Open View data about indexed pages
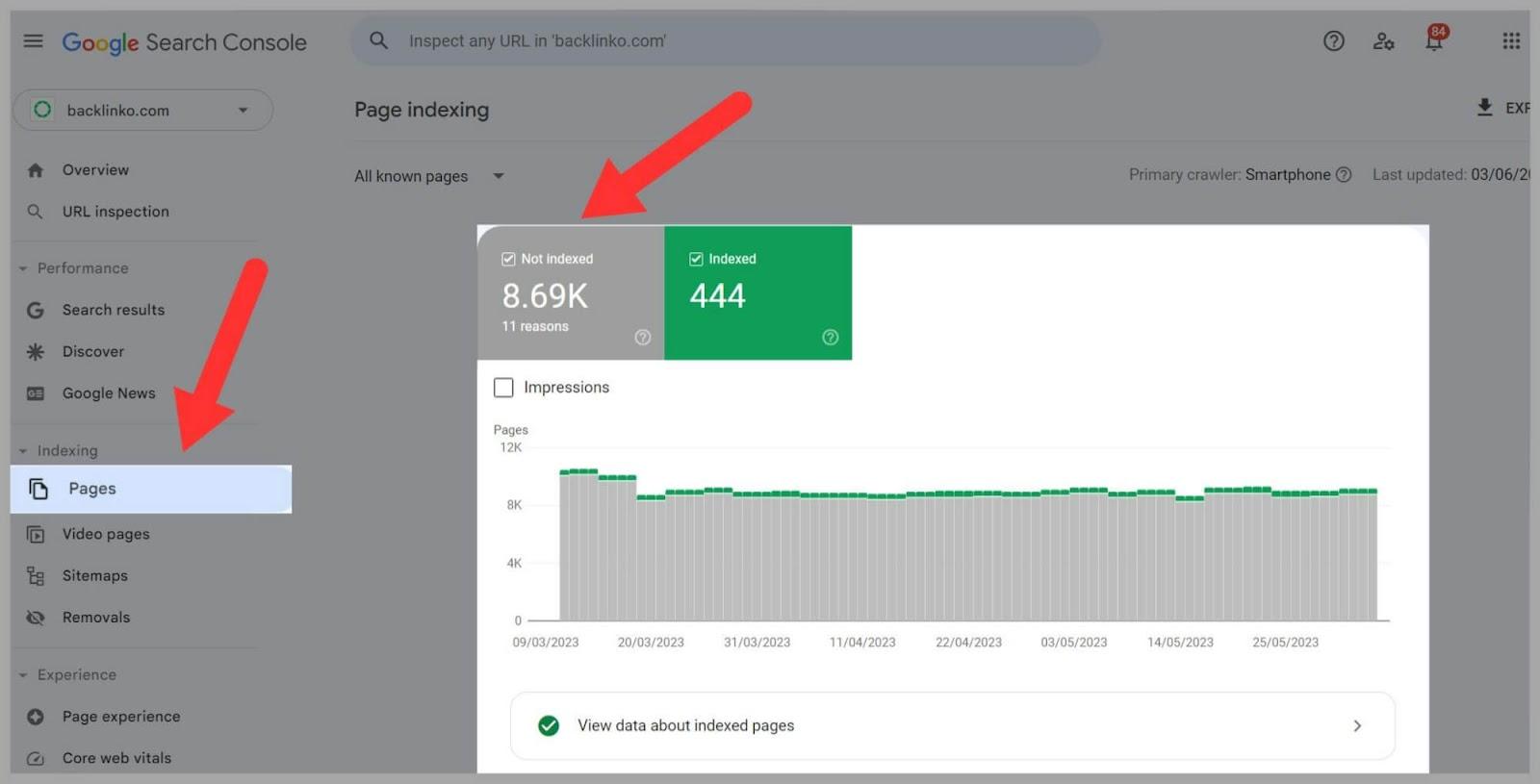Screen dimensions: 1540x784 (x=951, y=725)
